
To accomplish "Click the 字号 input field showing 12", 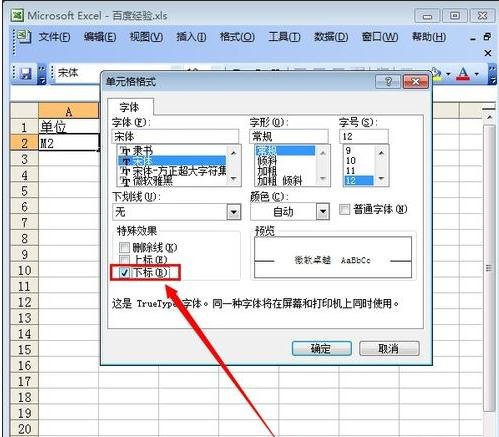I will 364,136.
